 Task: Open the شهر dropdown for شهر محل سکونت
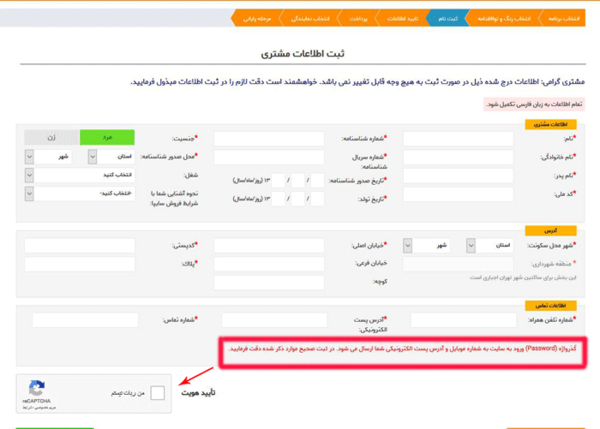click(x=426, y=245)
